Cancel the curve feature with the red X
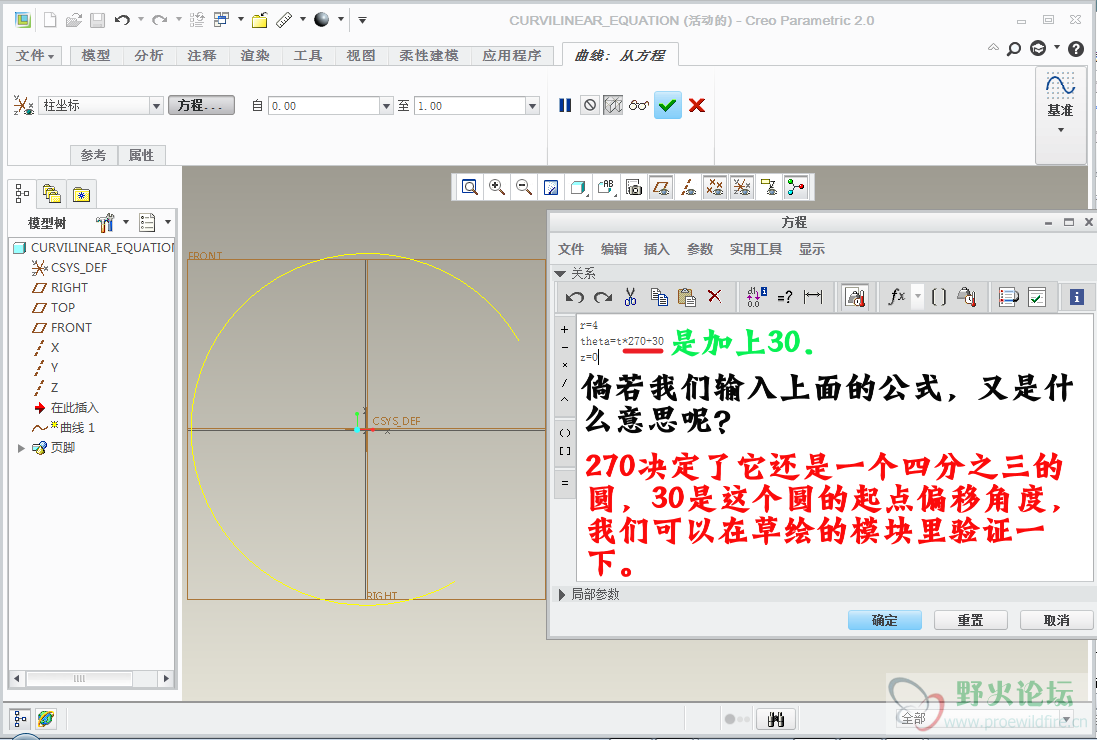Screen dimensions: 1097x740 click(x=697, y=106)
